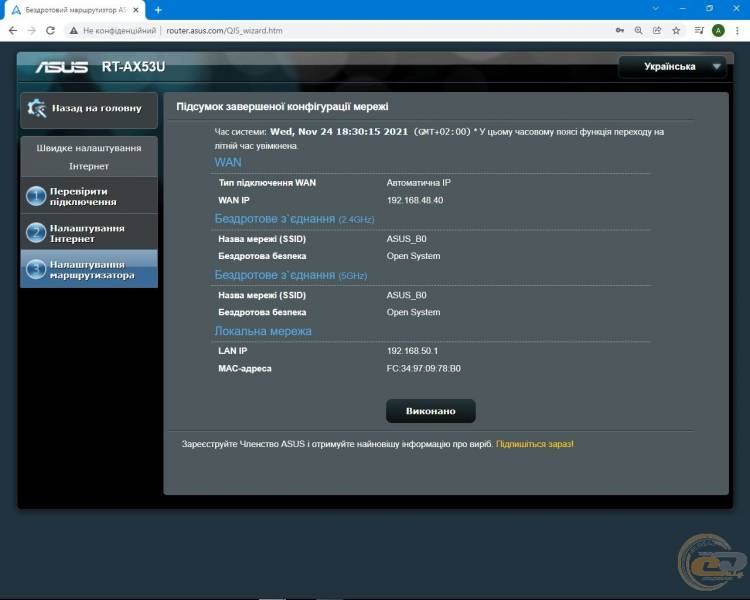The image size is (750, 600).
Task: Click the page title Підсумок завершеної конфігурації
Action: pyautogui.click(x=282, y=107)
